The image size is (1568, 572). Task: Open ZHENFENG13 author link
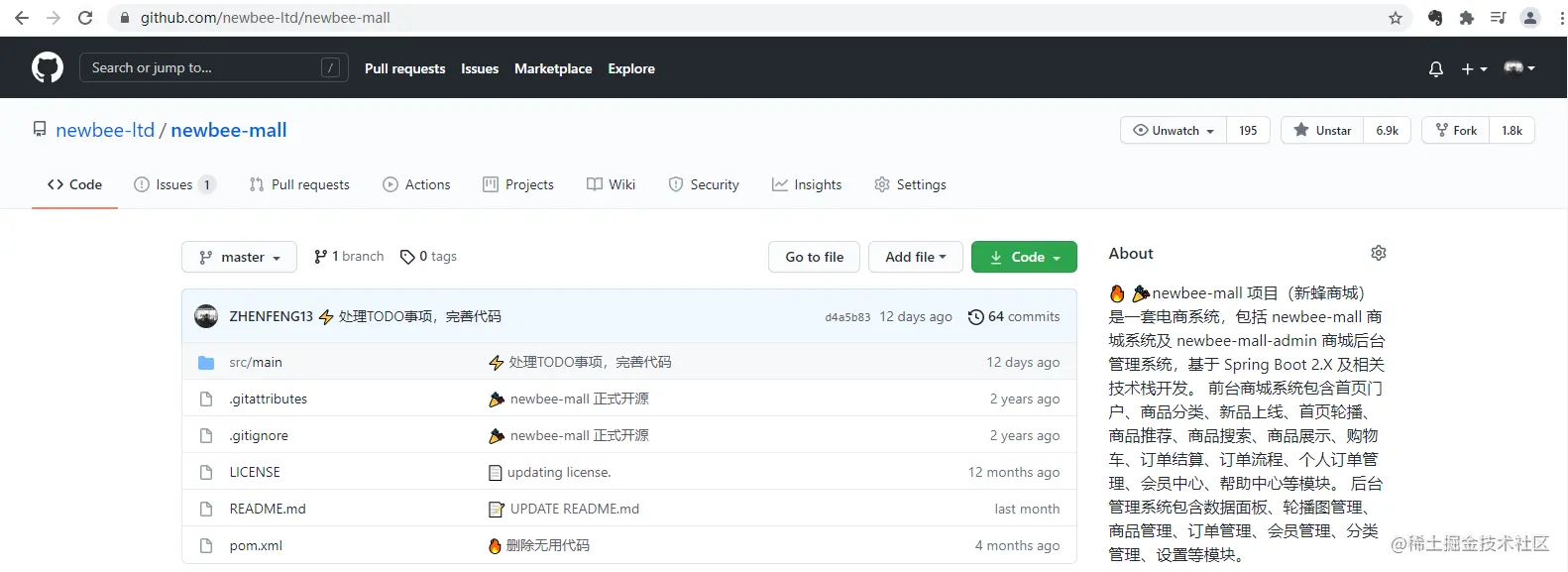tap(271, 316)
